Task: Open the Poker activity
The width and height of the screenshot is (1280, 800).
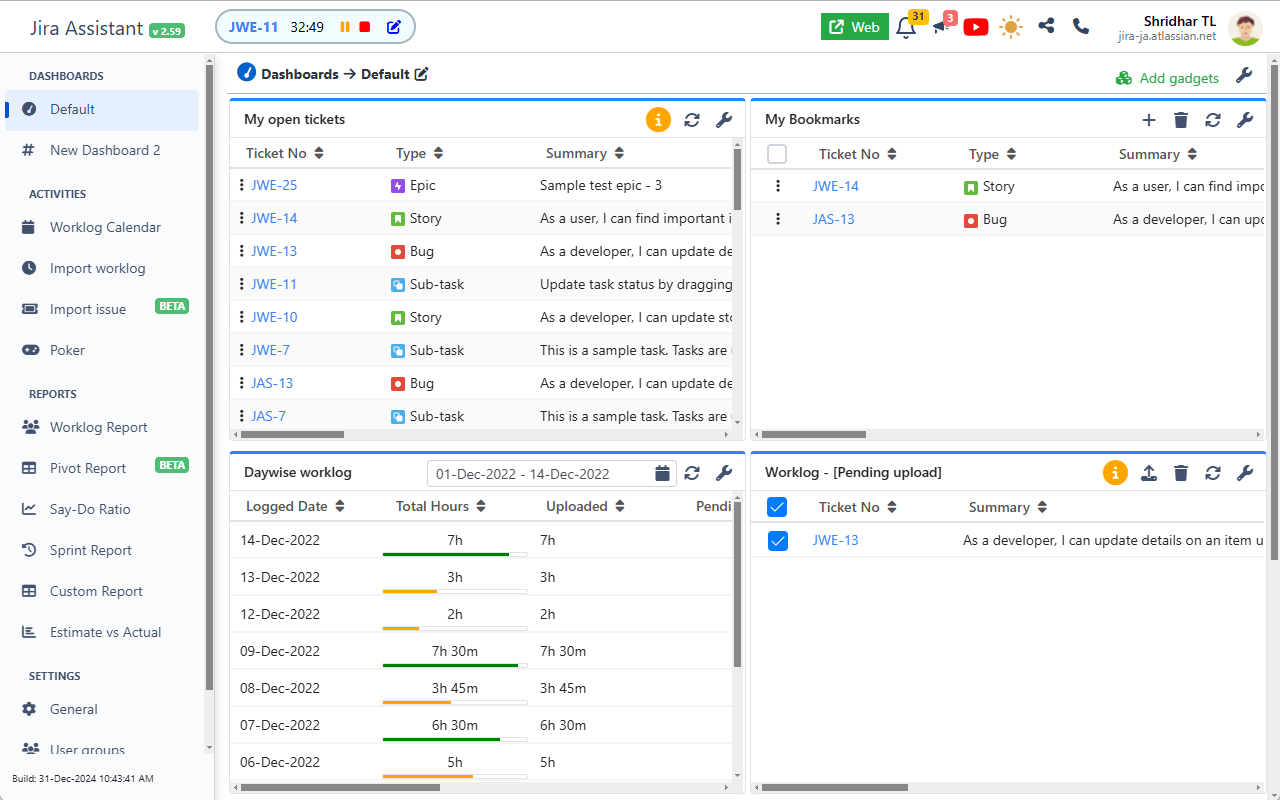Action: [x=102, y=350]
